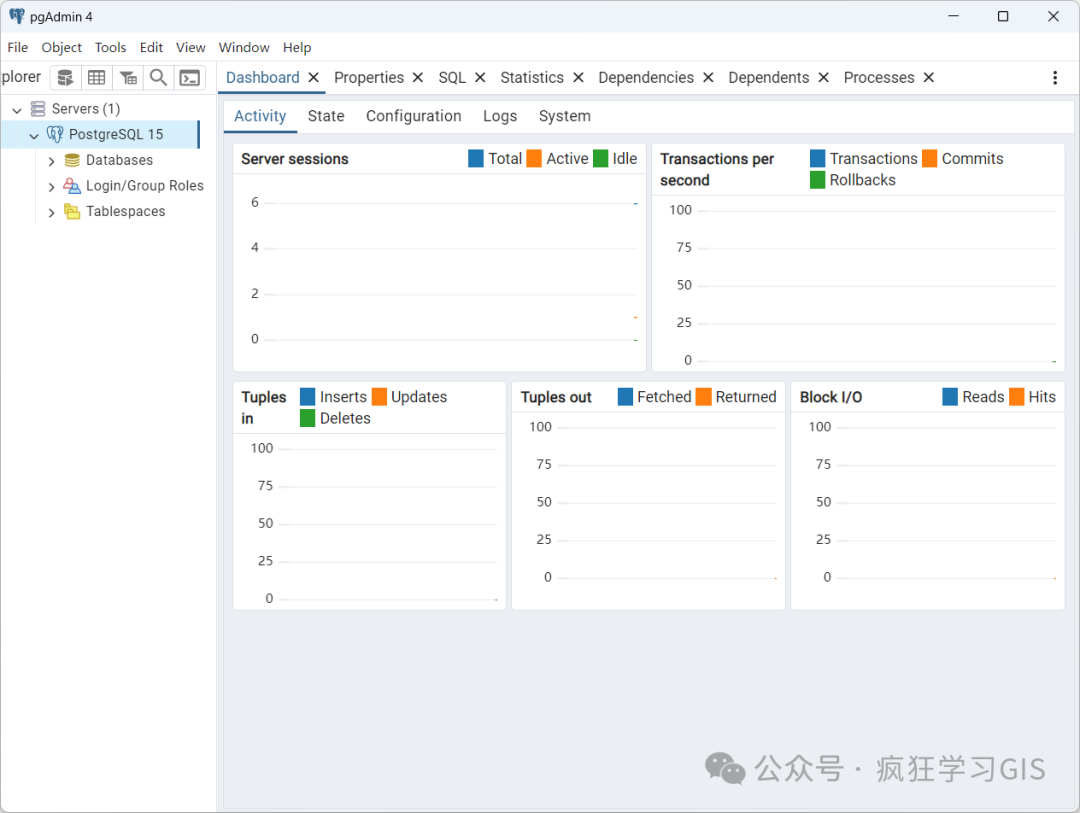The height and width of the screenshot is (813, 1080).
Task: Click the Server sessions chart title
Action: click(x=295, y=159)
